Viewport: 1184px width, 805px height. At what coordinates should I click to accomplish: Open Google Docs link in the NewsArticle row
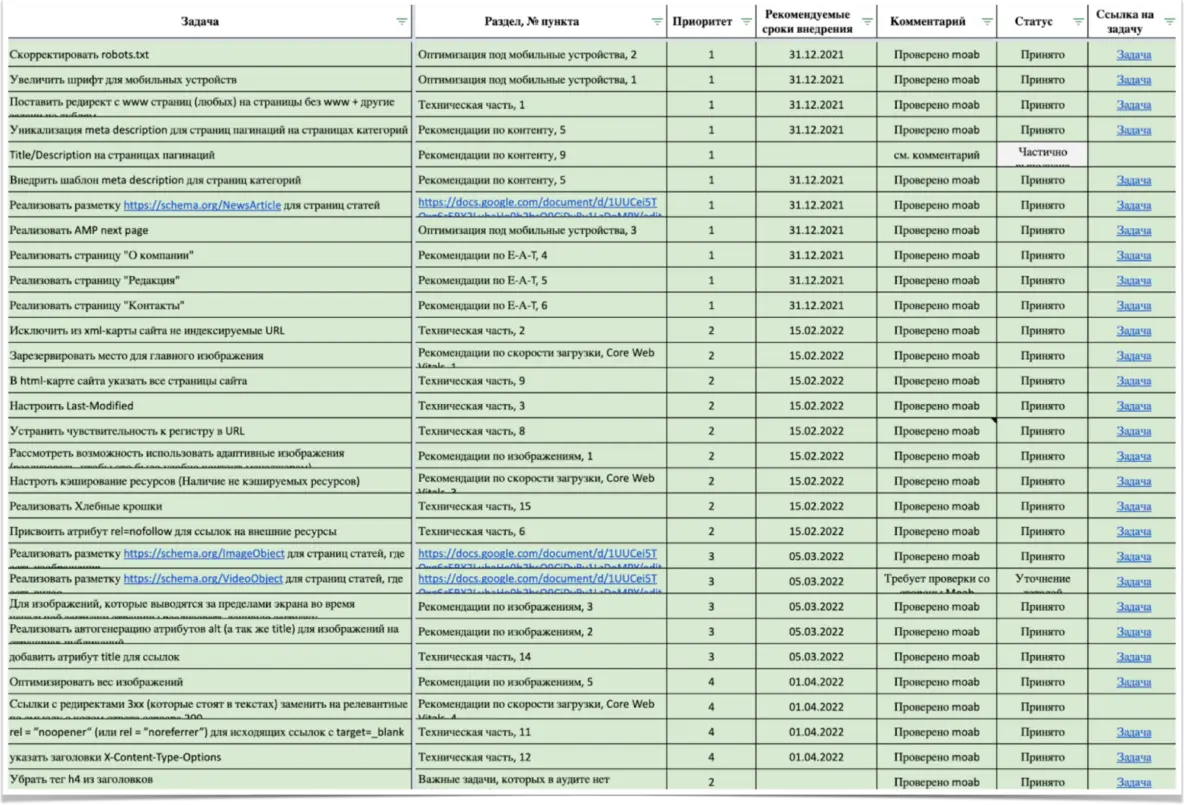click(537, 202)
